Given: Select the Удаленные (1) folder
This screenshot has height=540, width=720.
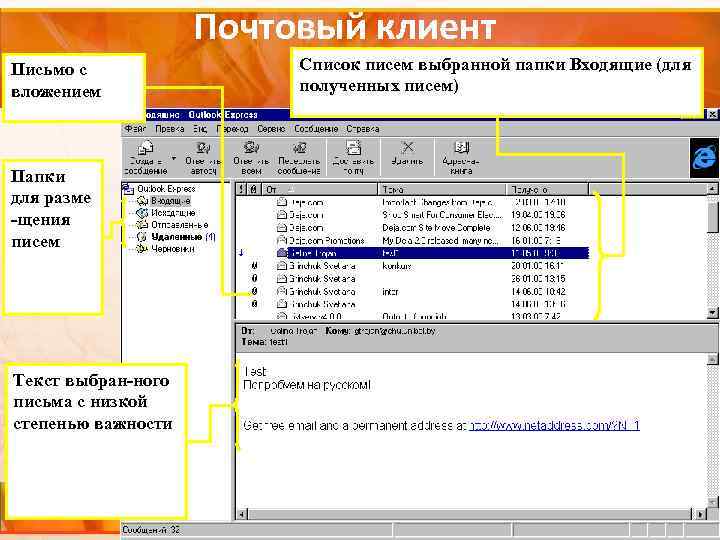Looking at the screenshot, I should tap(183, 236).
